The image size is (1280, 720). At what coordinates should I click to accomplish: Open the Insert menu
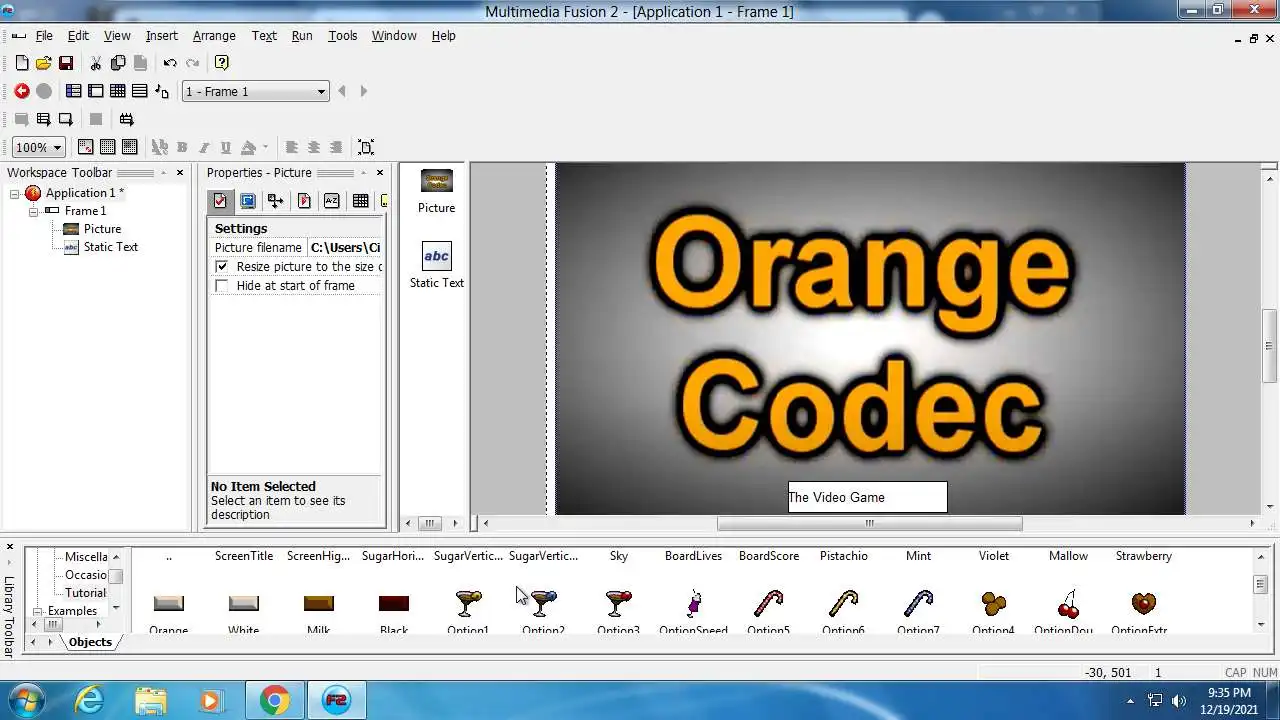[x=162, y=36]
